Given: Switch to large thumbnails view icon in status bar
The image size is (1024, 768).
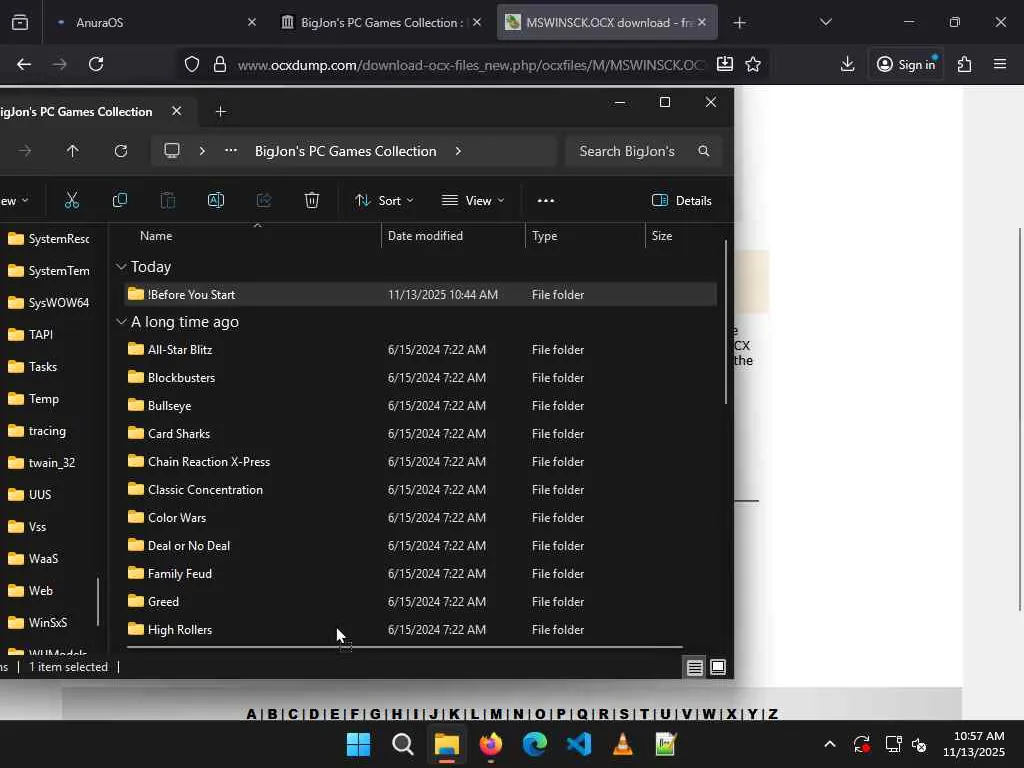Looking at the screenshot, I should [x=718, y=667].
